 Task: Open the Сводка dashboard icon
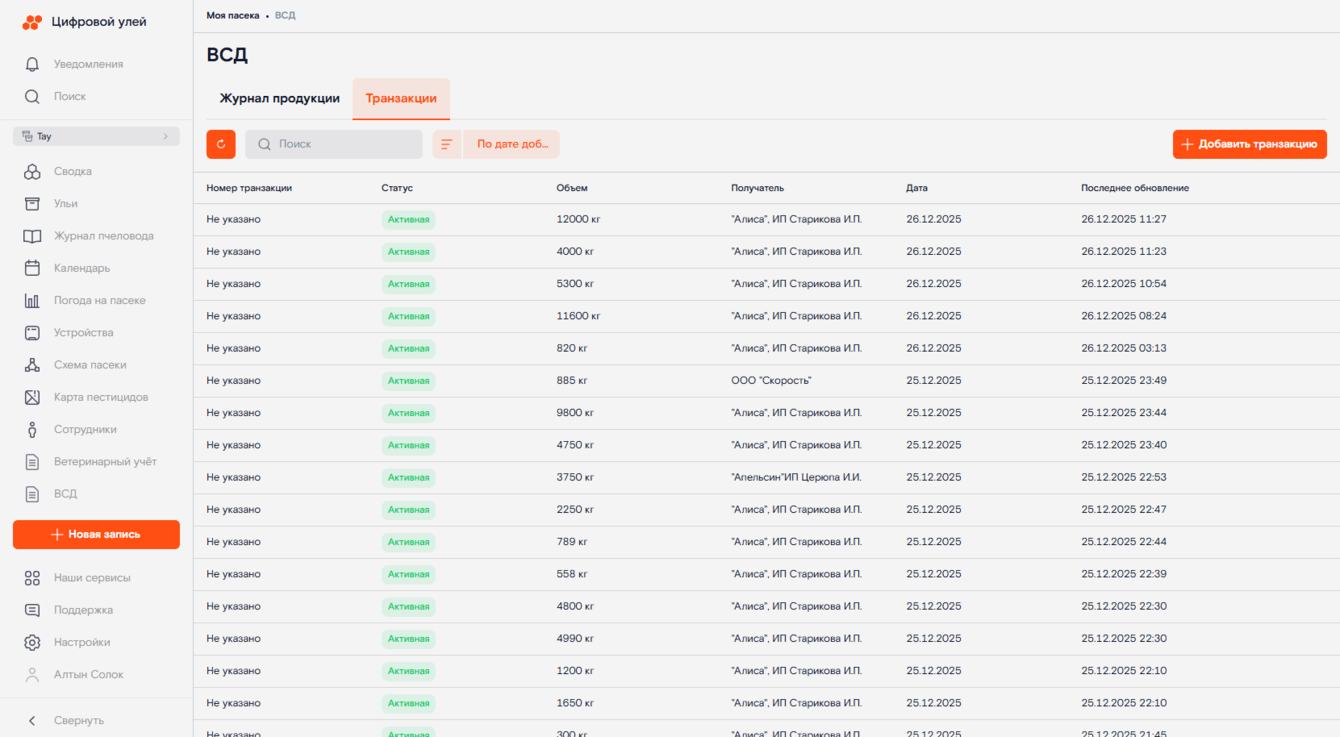tap(32, 172)
